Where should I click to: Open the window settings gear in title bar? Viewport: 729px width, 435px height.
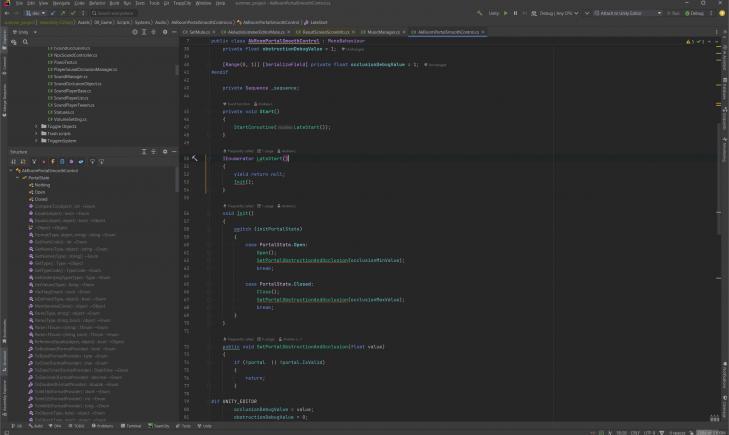703,3
